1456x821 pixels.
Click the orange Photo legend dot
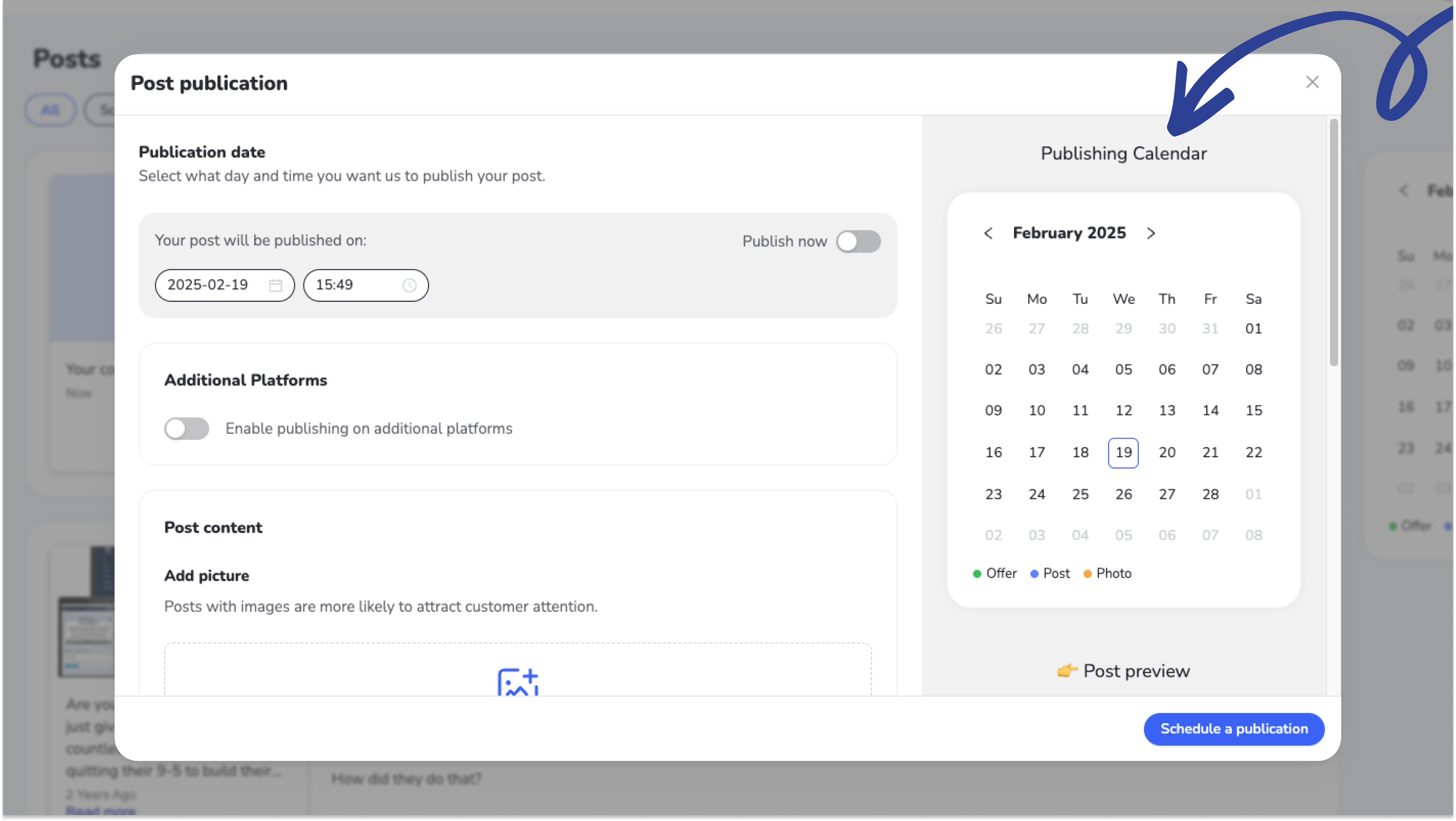(1087, 574)
